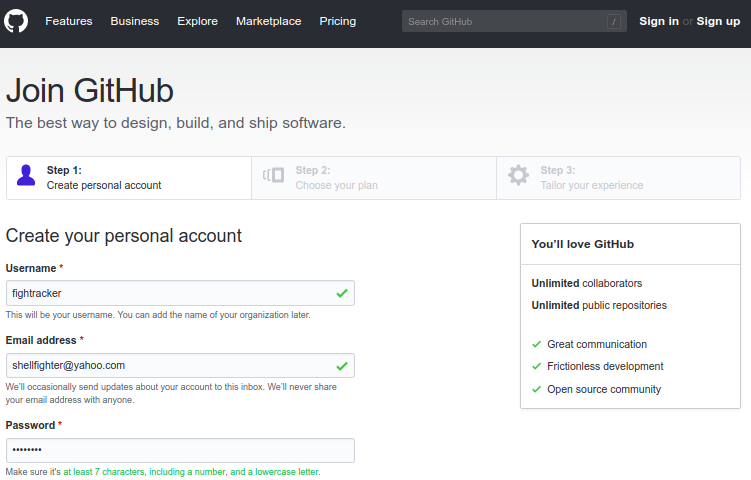Go to the Explore page

[x=197, y=21]
